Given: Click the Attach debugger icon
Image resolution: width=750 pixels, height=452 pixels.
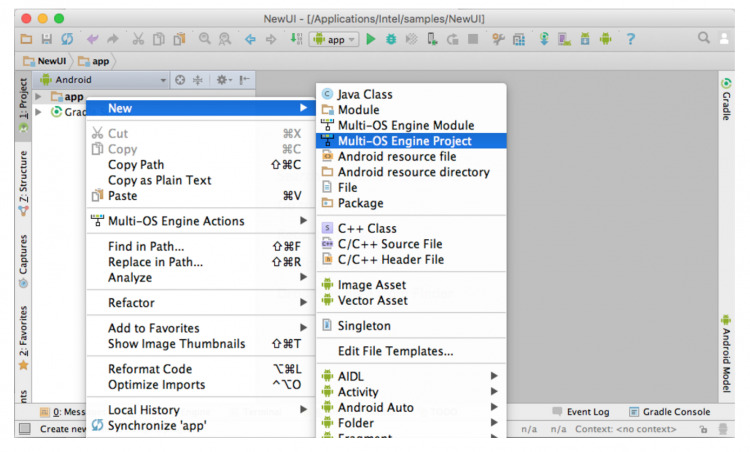Looking at the screenshot, I should coord(432,39).
